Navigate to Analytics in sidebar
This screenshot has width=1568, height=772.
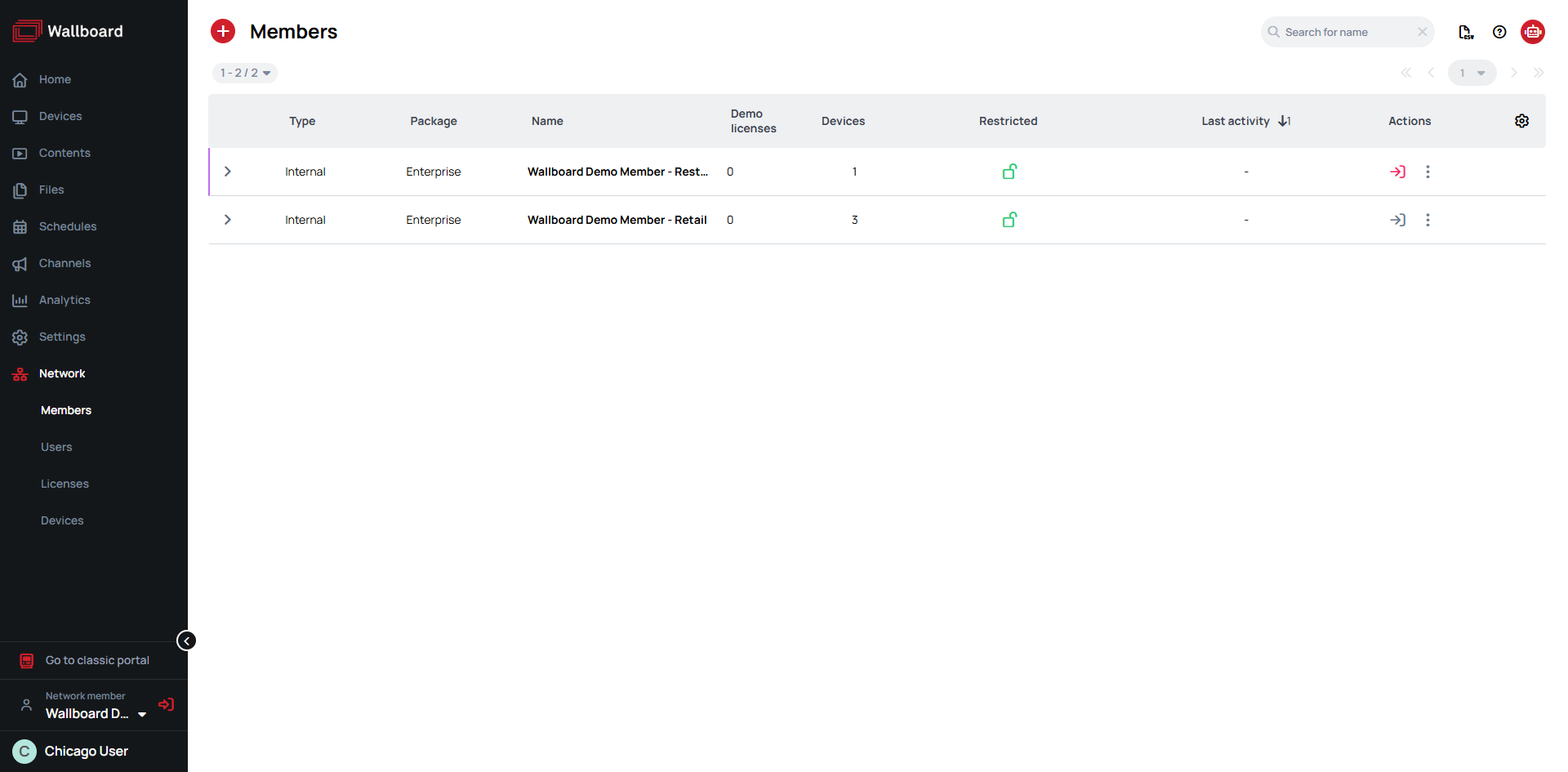coord(65,300)
